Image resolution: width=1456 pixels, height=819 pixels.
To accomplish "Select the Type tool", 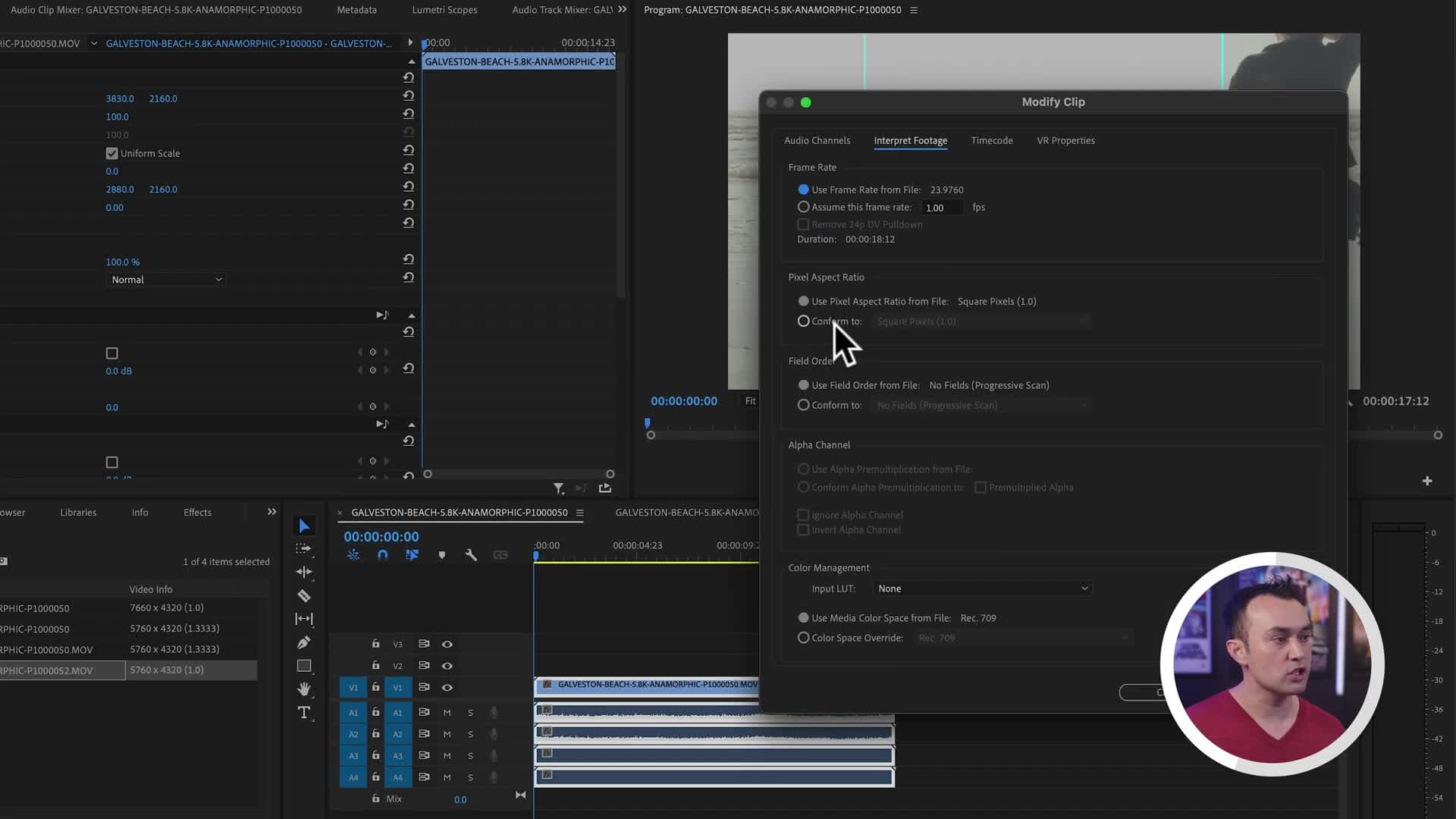I will point(303,713).
